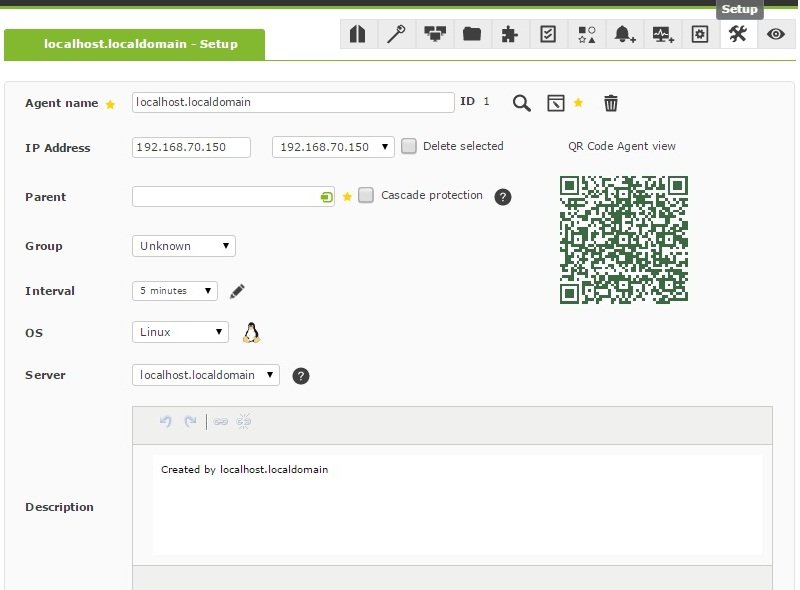Open the shapes and star tab icon
Screen dimensions: 800x590
tap(587, 34)
